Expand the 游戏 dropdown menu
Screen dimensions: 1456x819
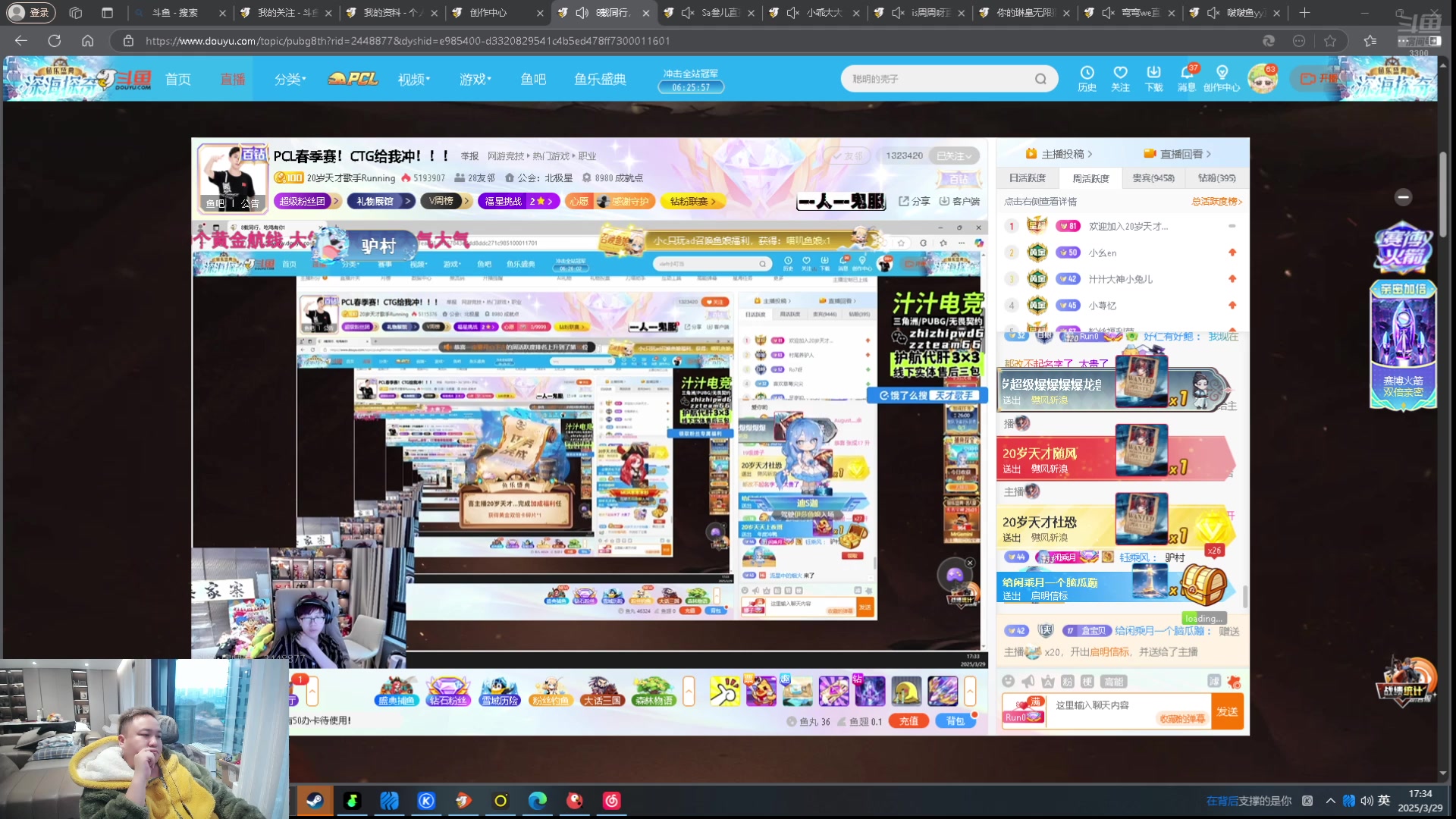pos(475,79)
